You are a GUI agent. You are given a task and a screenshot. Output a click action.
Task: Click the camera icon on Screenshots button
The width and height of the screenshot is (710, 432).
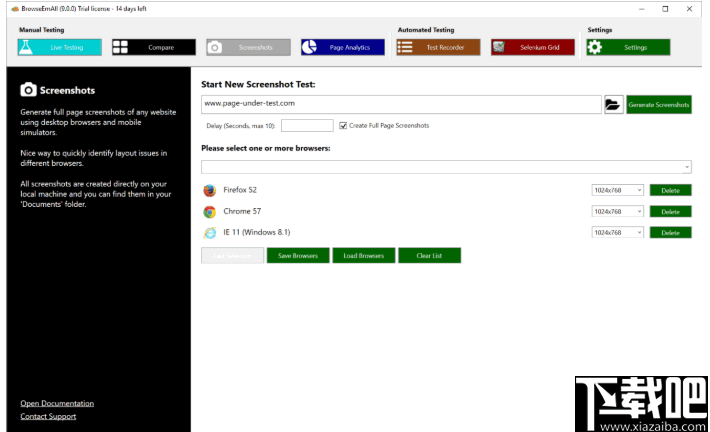[x=215, y=47]
